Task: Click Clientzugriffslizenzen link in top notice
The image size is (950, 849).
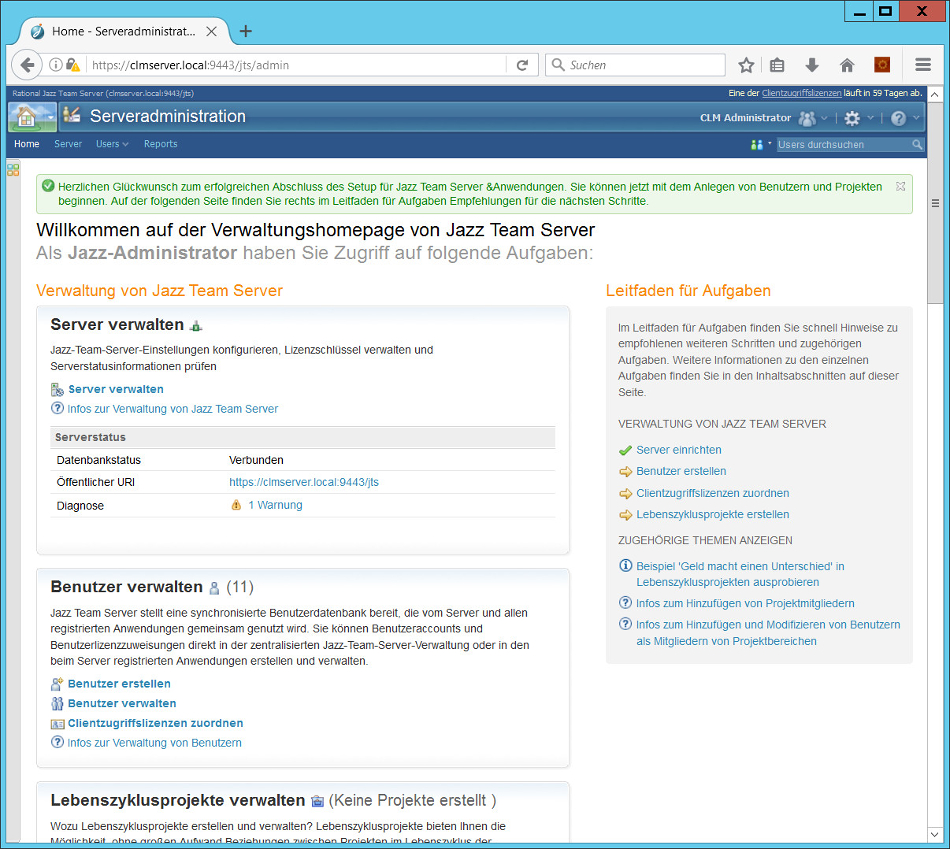Action: [801, 93]
